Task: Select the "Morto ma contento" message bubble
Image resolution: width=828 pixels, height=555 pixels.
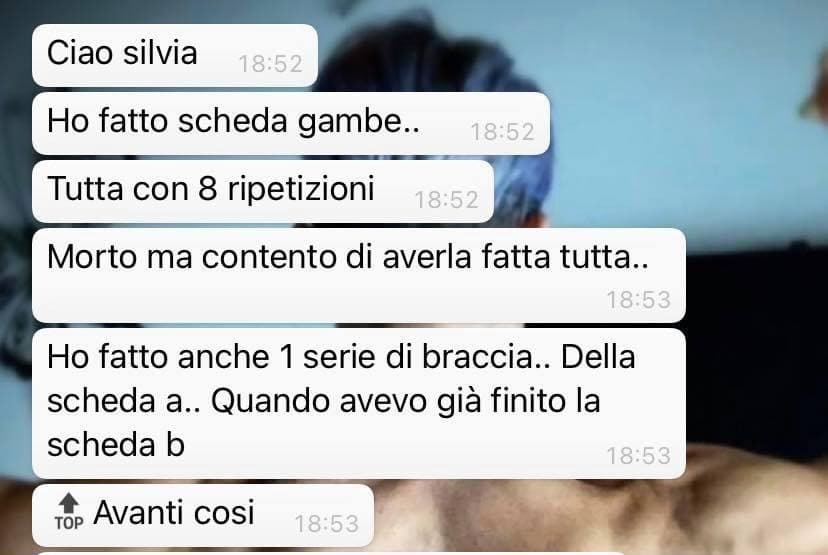Action: click(359, 276)
